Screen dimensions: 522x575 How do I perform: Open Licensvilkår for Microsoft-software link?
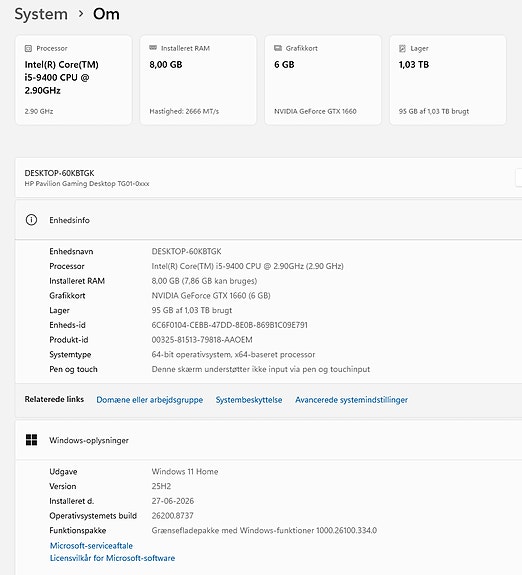[x=112, y=558]
